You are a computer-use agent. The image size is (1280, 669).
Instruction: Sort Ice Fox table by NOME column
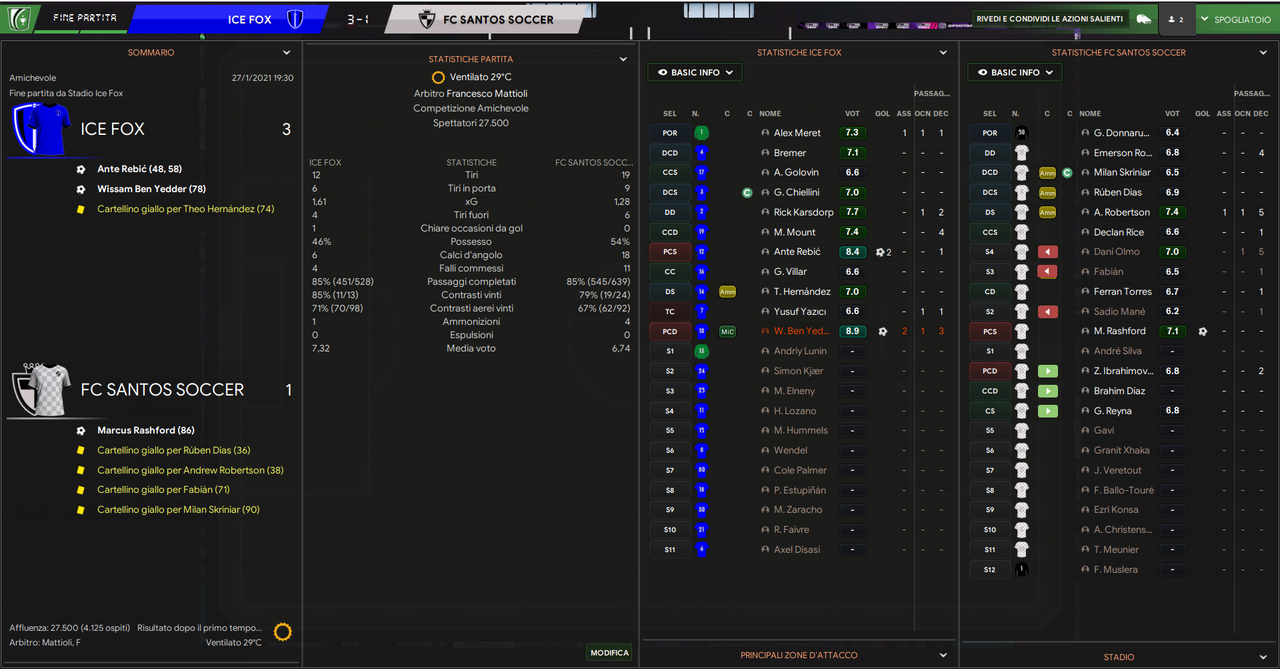pos(770,113)
